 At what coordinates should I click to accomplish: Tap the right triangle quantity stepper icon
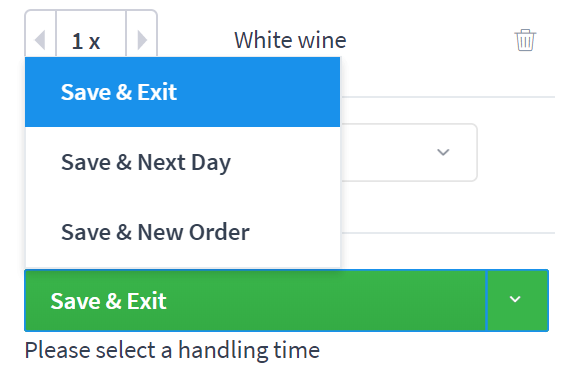click(142, 40)
